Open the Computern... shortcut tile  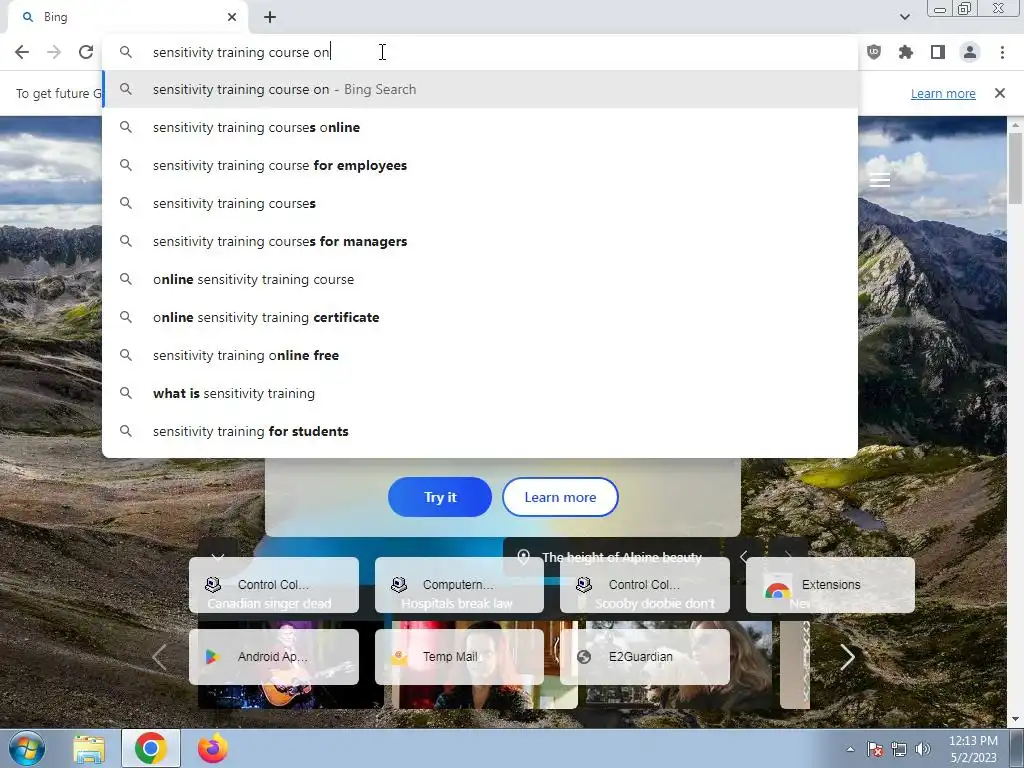click(459, 584)
